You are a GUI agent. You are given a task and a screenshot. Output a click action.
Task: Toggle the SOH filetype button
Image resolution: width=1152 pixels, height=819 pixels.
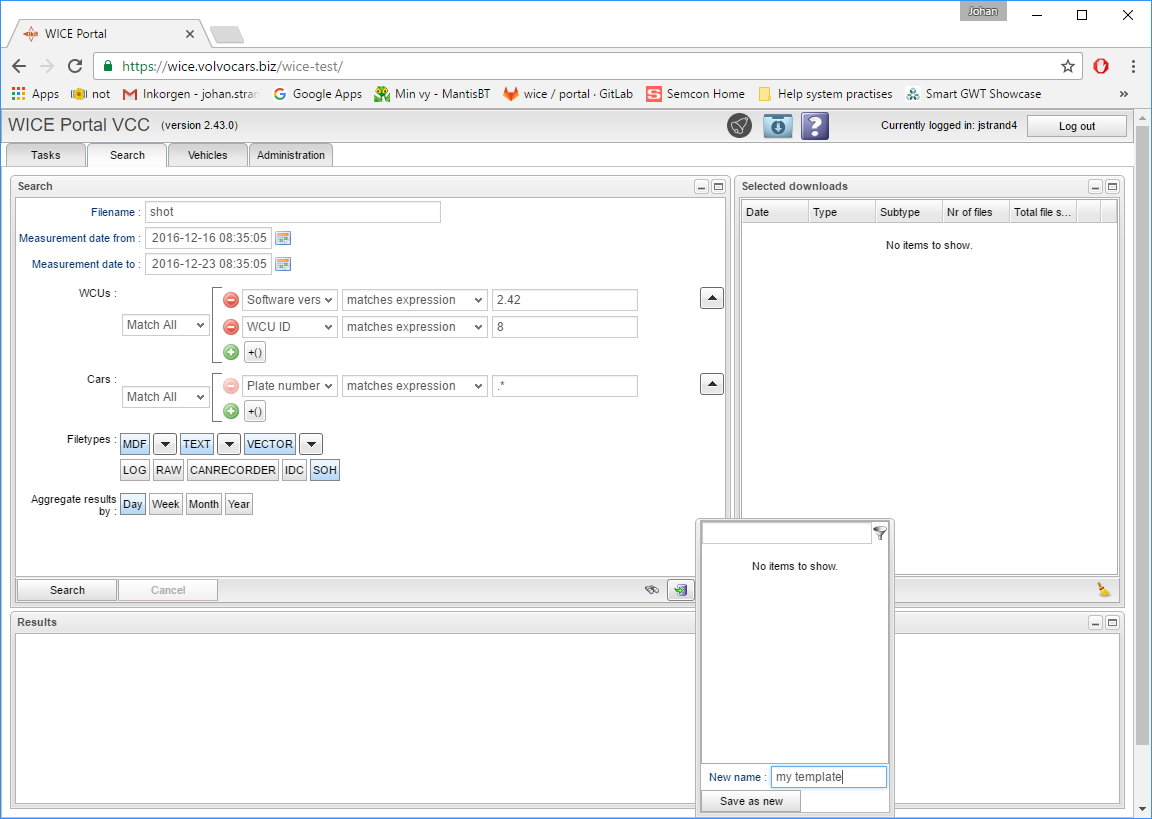pos(324,470)
